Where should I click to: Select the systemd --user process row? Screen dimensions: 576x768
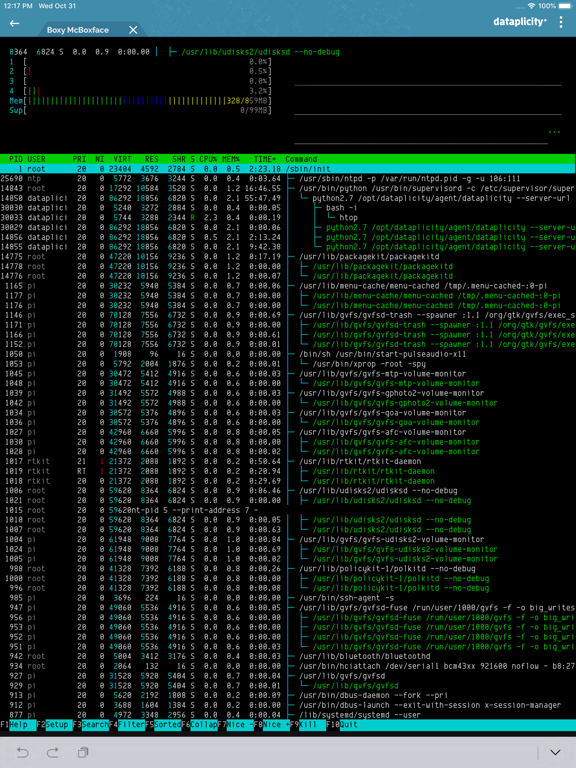(x=288, y=715)
